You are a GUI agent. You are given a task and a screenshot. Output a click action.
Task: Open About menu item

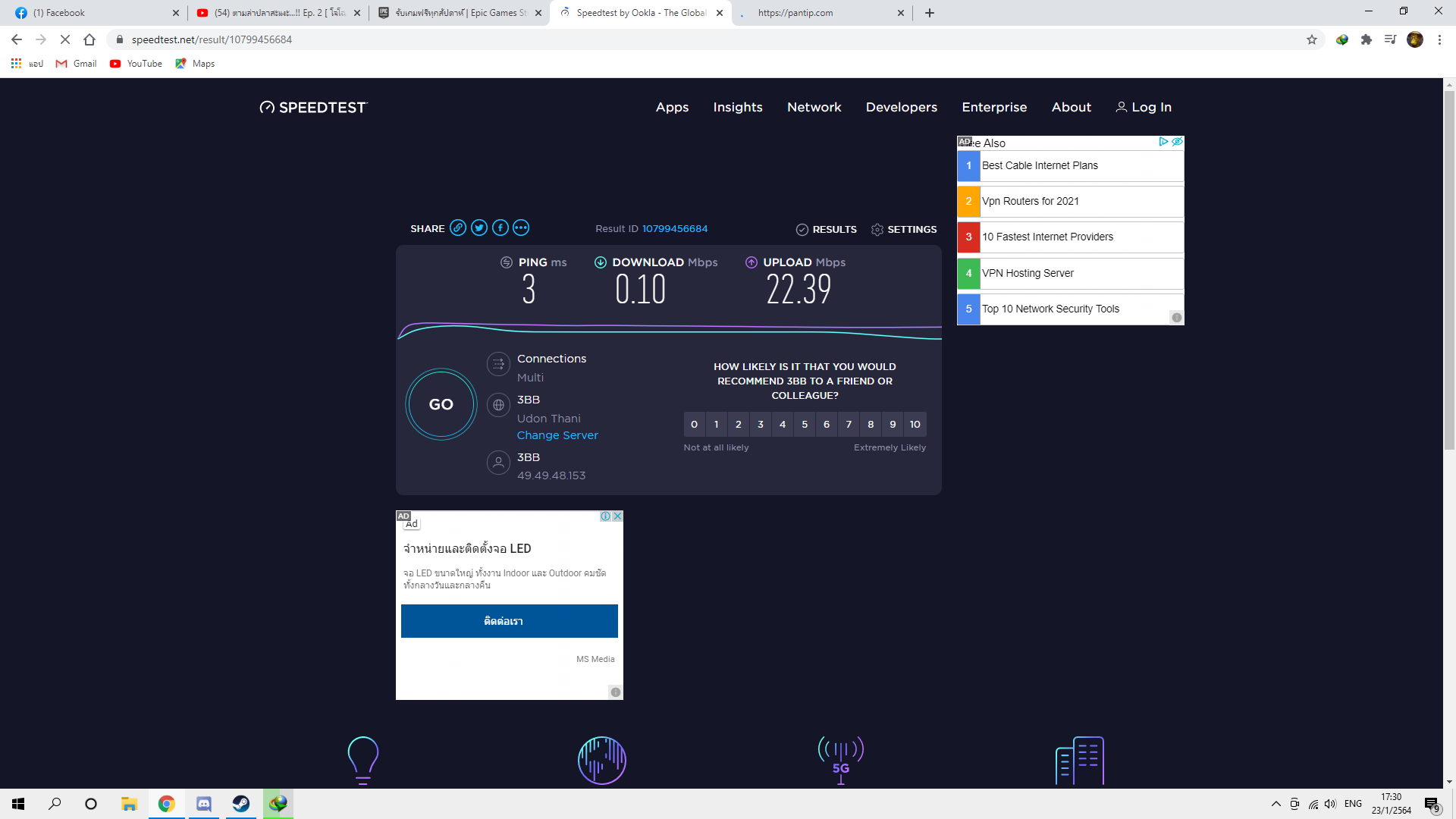coord(1072,107)
